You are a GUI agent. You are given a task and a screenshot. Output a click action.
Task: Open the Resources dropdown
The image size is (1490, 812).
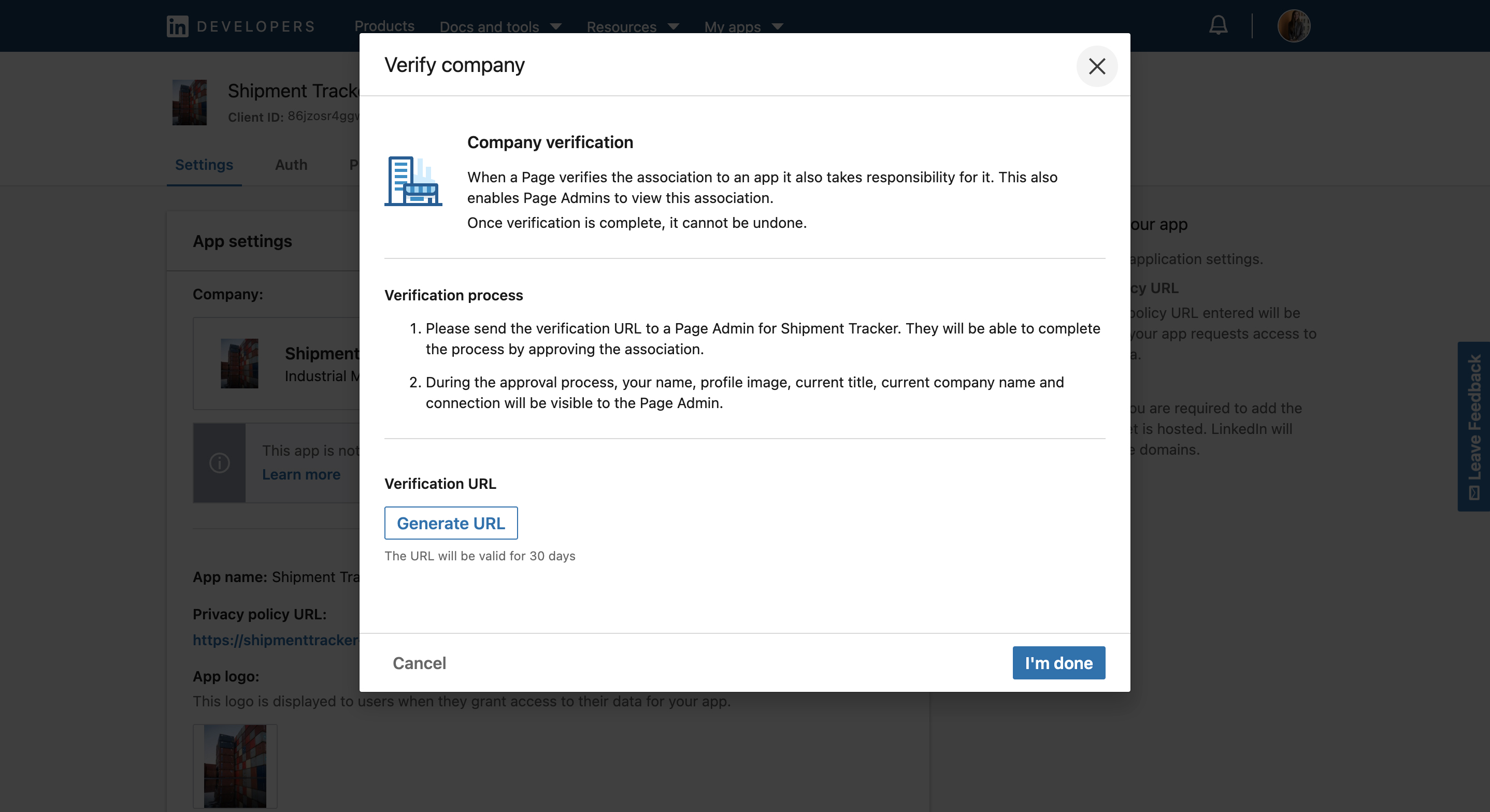(632, 26)
